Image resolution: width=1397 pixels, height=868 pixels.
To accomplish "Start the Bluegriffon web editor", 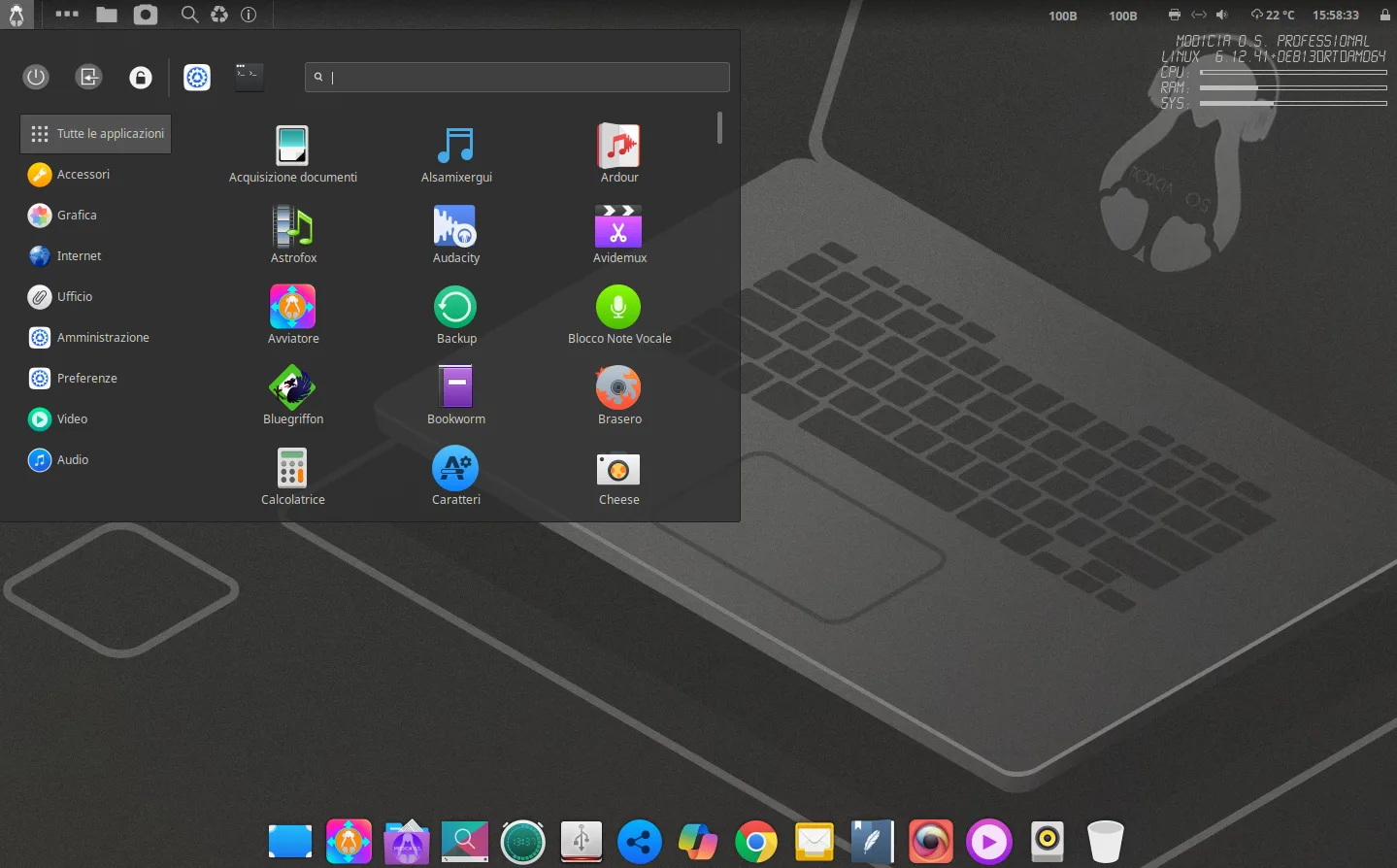I will [x=292, y=387].
